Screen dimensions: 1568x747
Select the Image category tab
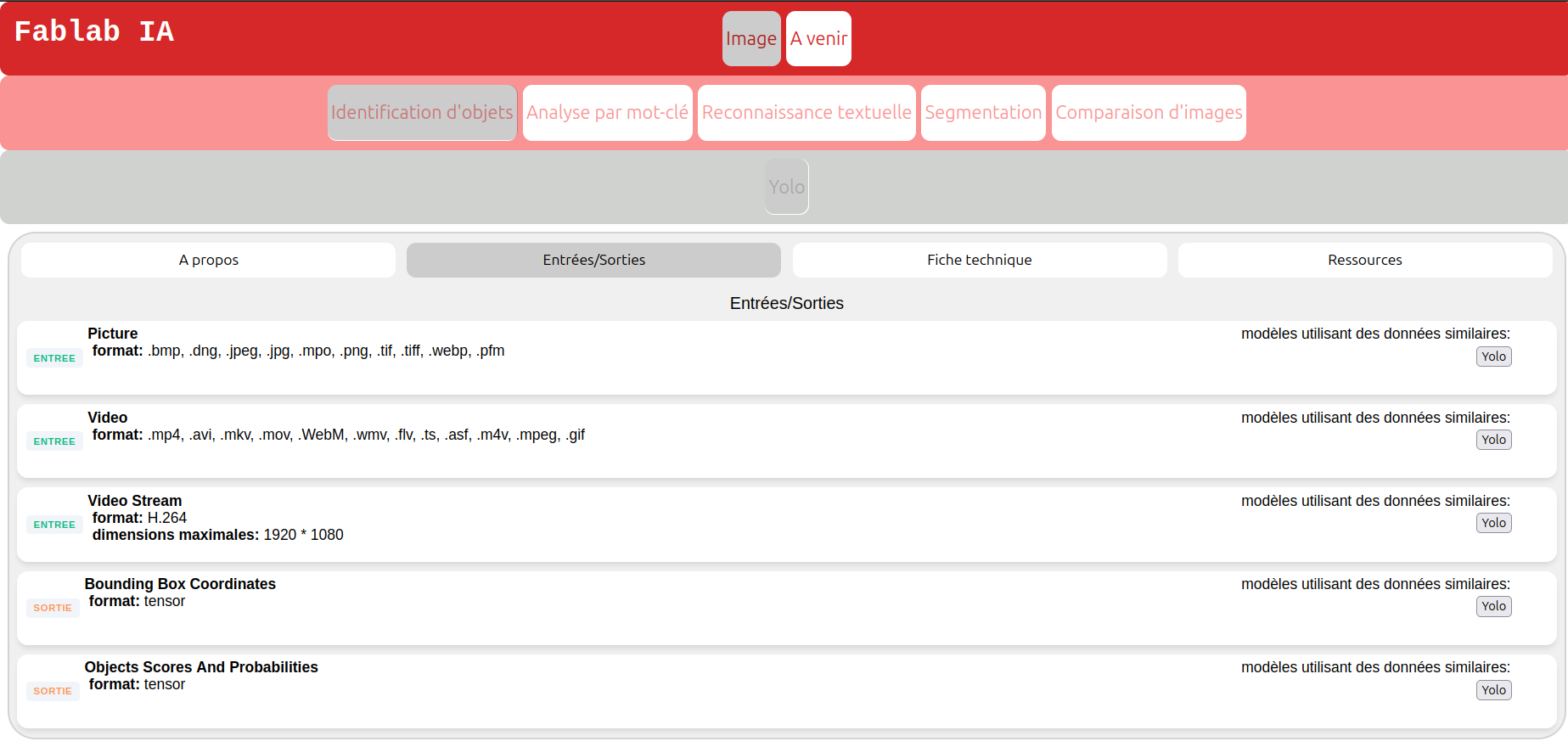point(751,38)
